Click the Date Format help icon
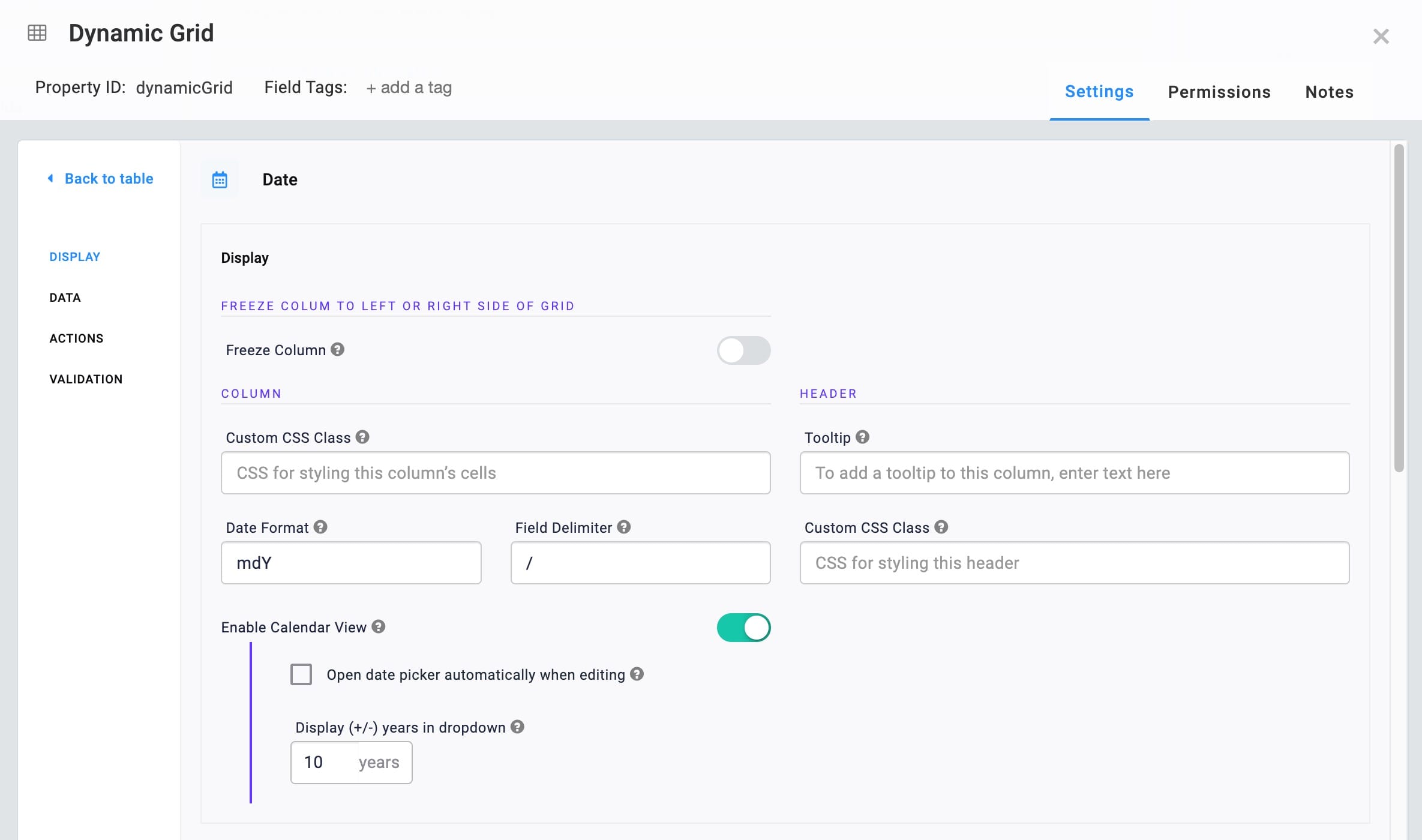The height and width of the screenshot is (840, 1422). coord(320,527)
